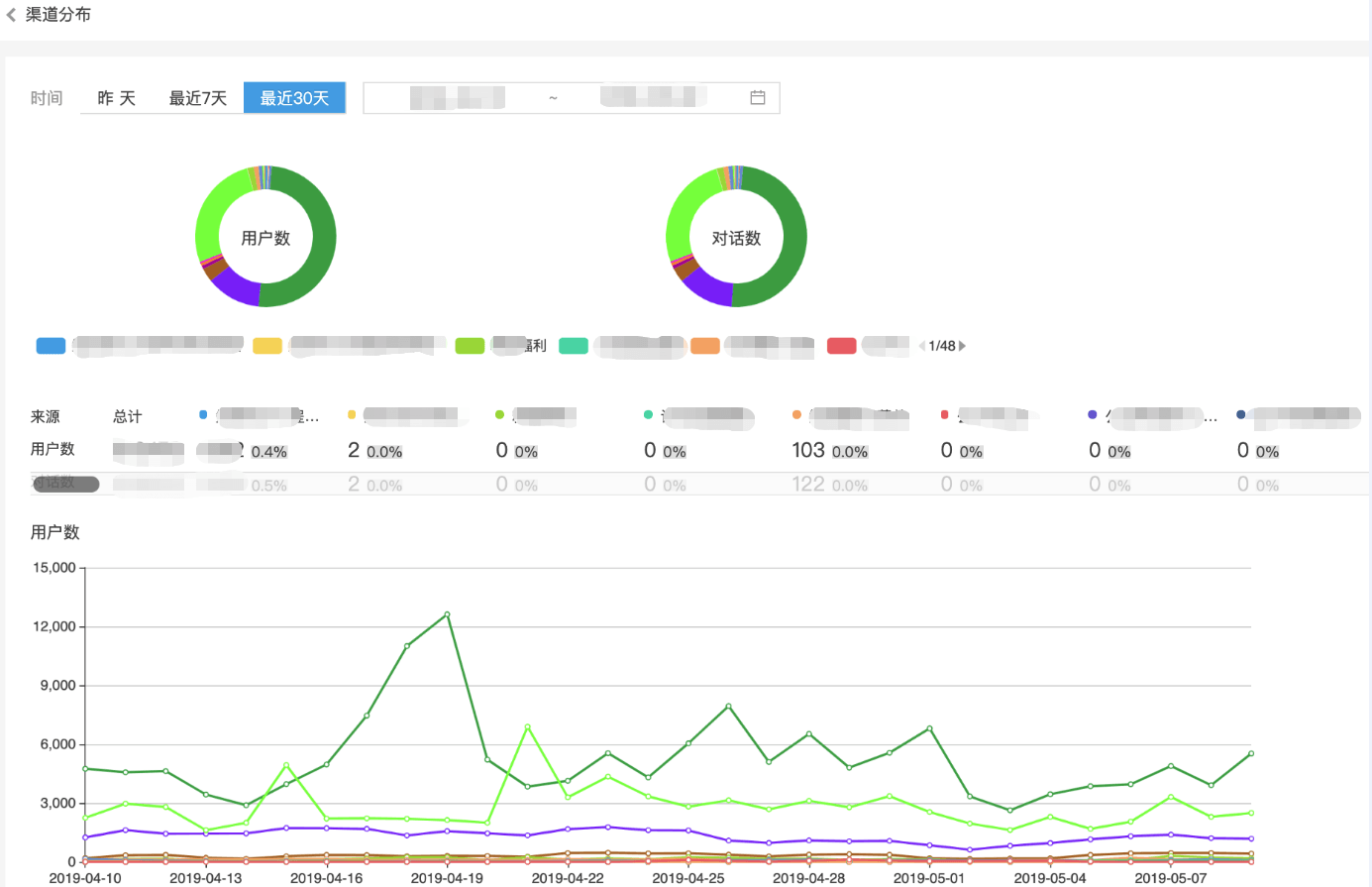Click the 用户数 row label in table
Viewport: 1372px width, 887px height.
click(53, 449)
